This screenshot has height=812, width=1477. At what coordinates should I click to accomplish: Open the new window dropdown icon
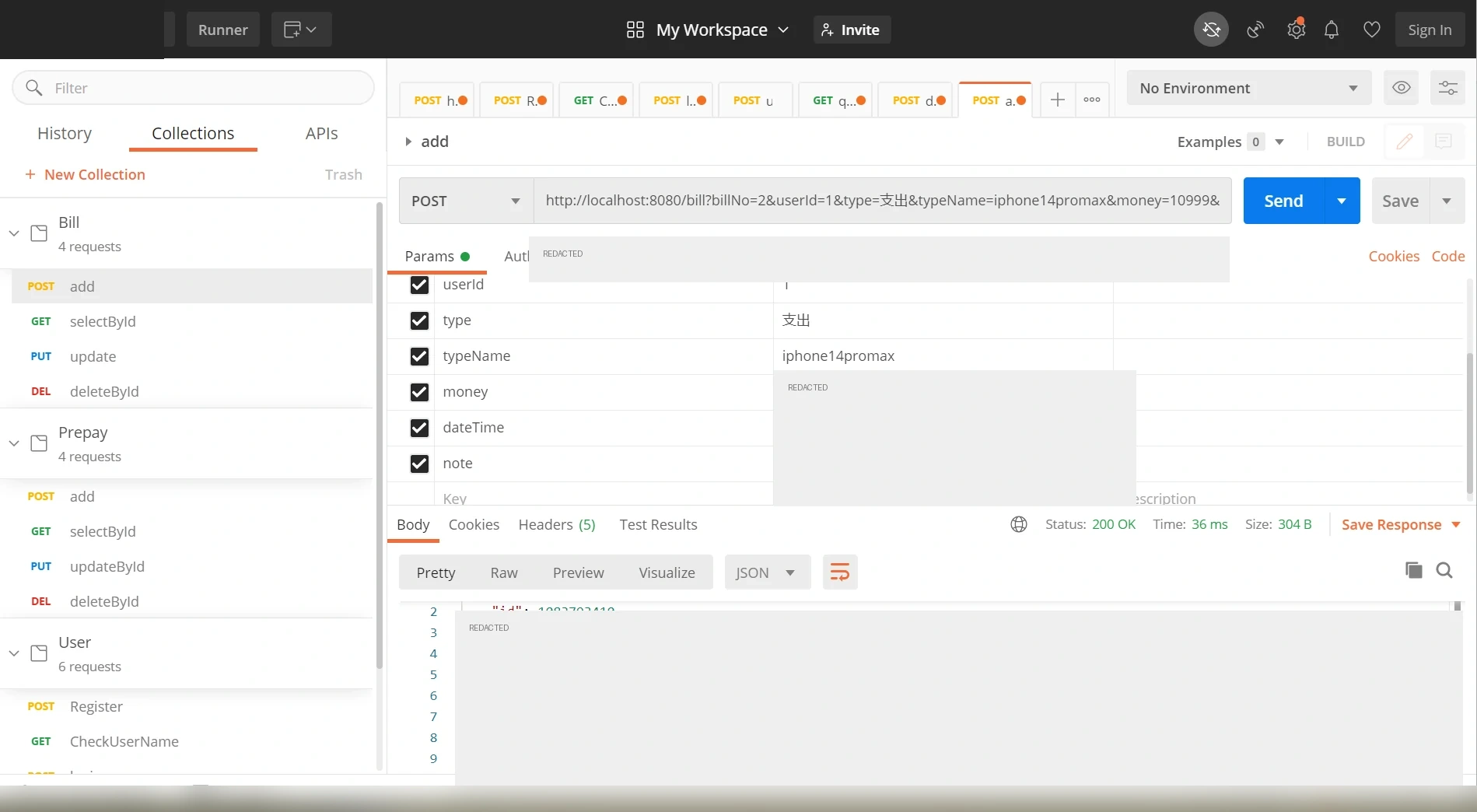coord(301,30)
